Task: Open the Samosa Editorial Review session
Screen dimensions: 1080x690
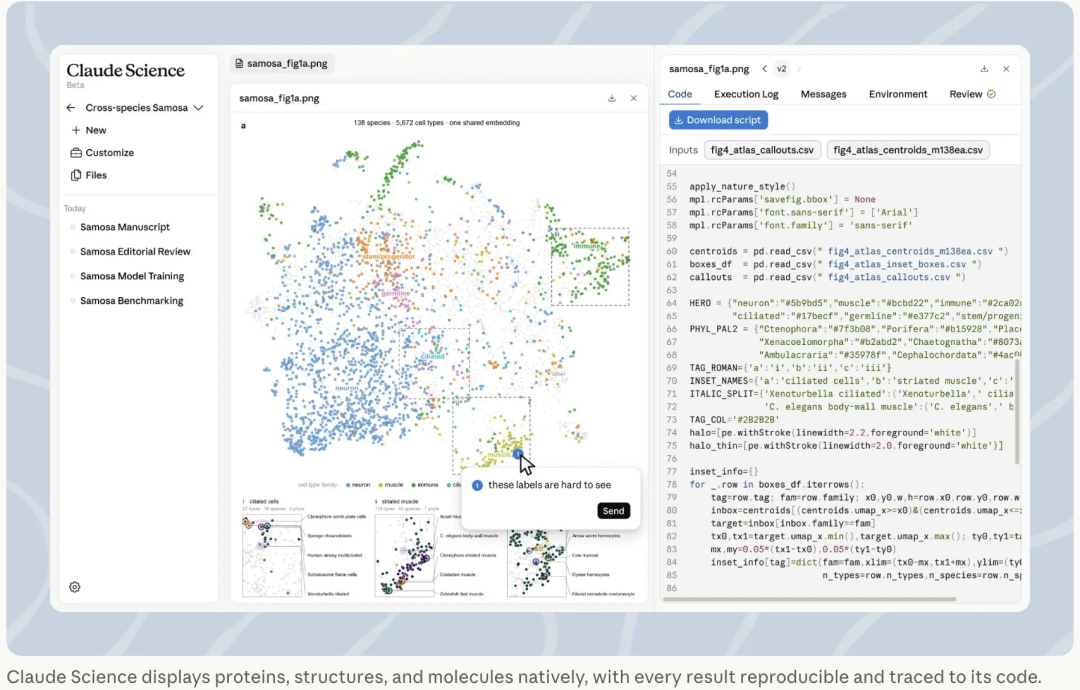Action: pyautogui.click(x=135, y=252)
